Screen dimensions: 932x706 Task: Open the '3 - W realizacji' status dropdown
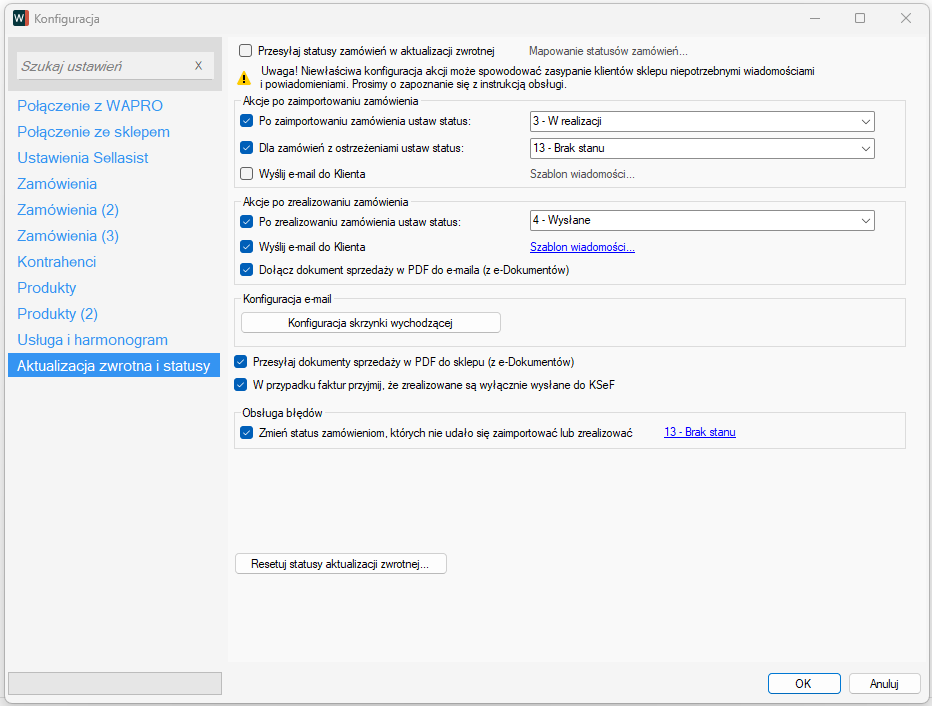[701, 122]
